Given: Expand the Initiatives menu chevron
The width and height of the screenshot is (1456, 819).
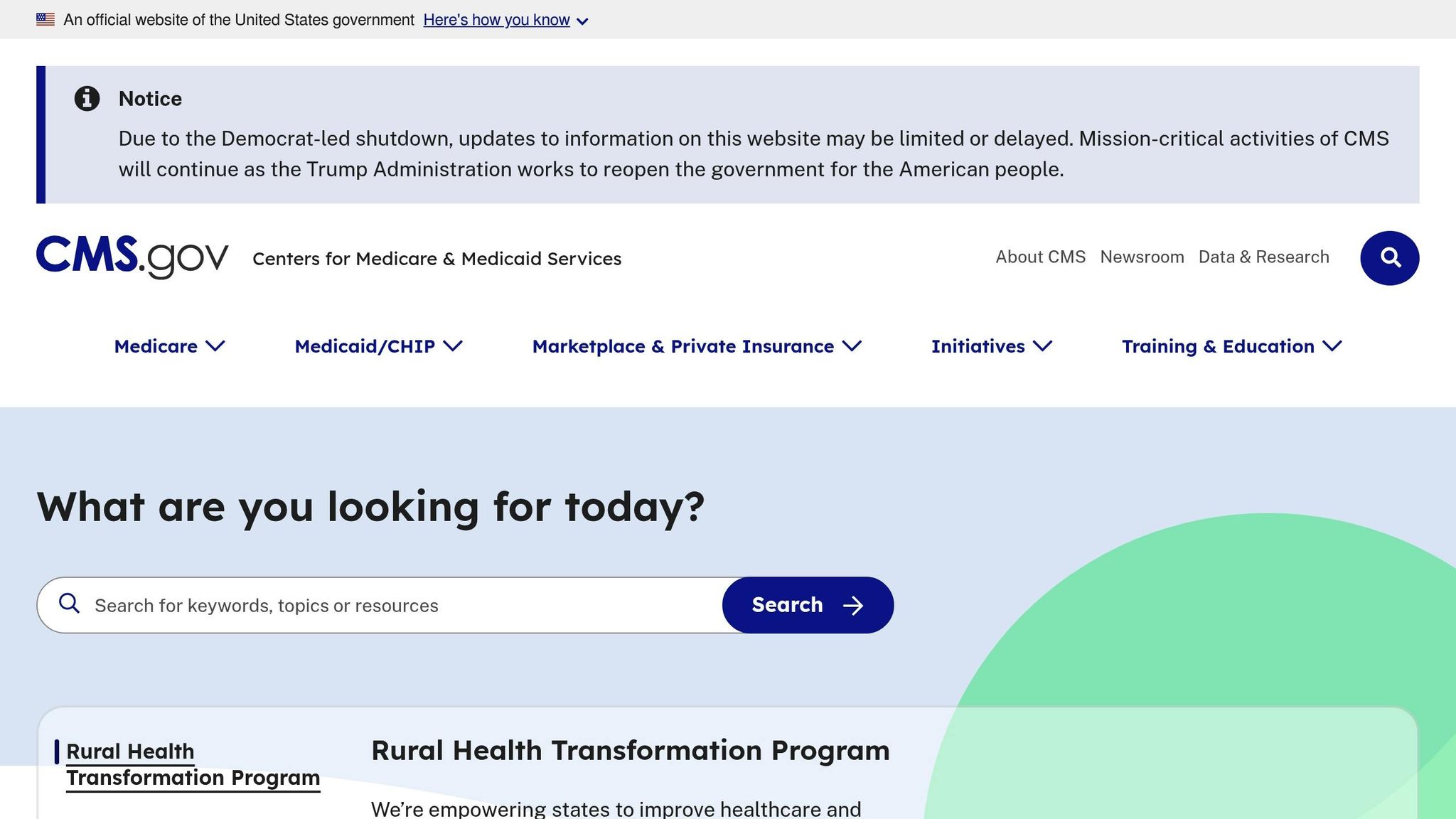Looking at the screenshot, I should [x=1042, y=346].
